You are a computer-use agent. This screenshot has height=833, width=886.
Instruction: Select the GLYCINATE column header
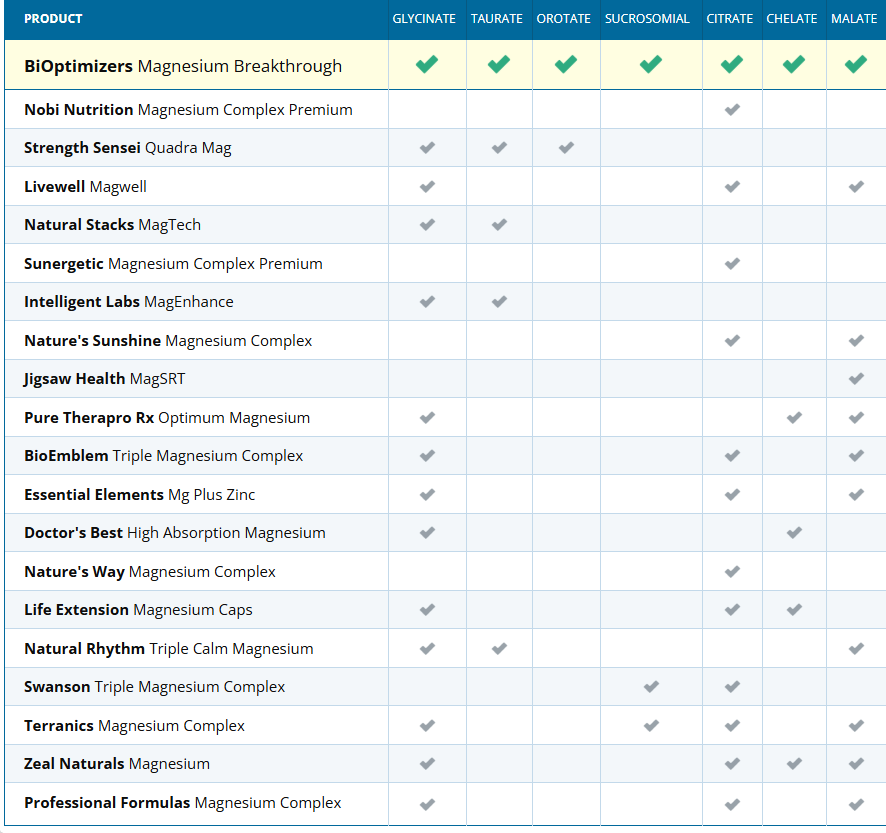(424, 19)
